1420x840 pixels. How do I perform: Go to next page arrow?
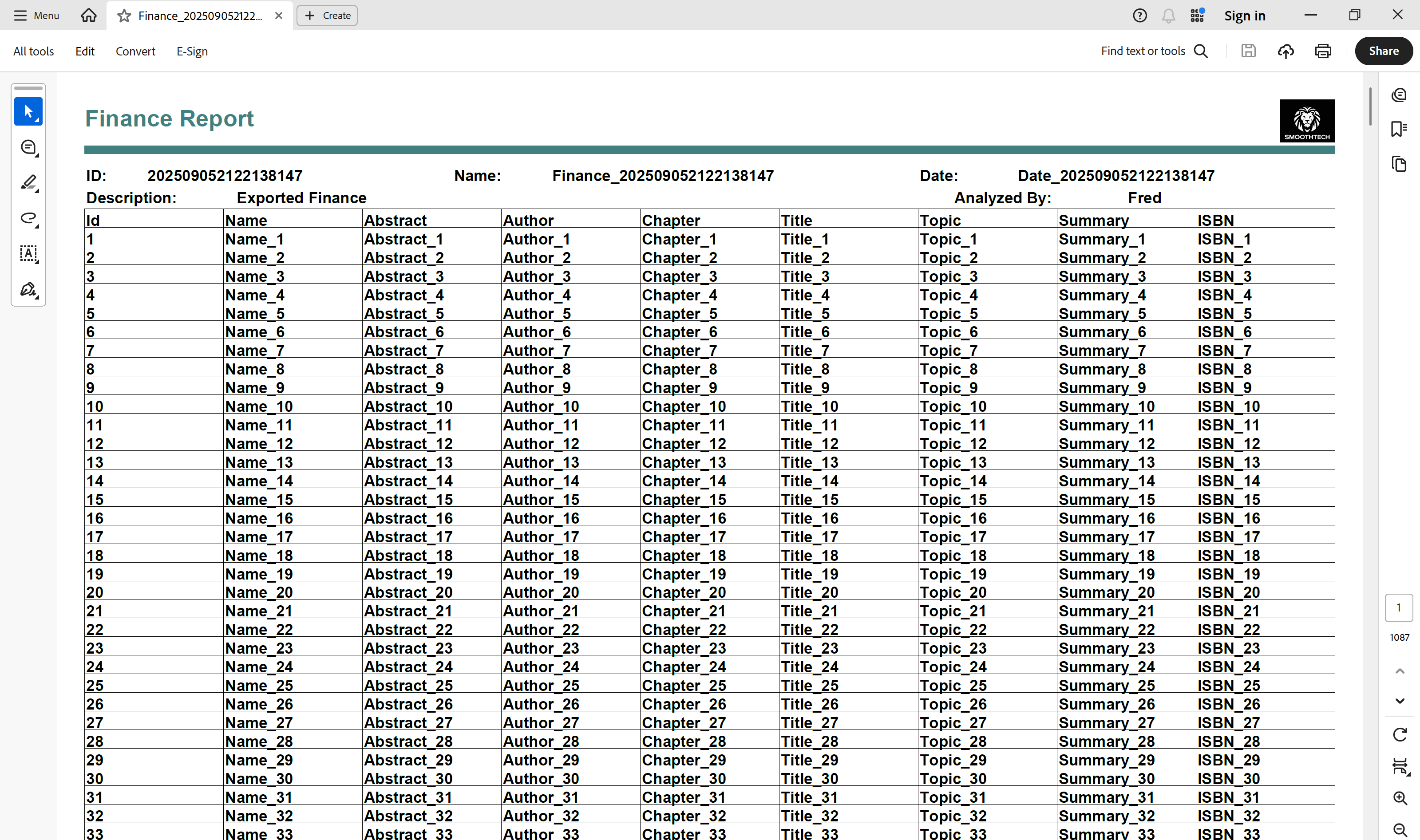(x=1400, y=701)
